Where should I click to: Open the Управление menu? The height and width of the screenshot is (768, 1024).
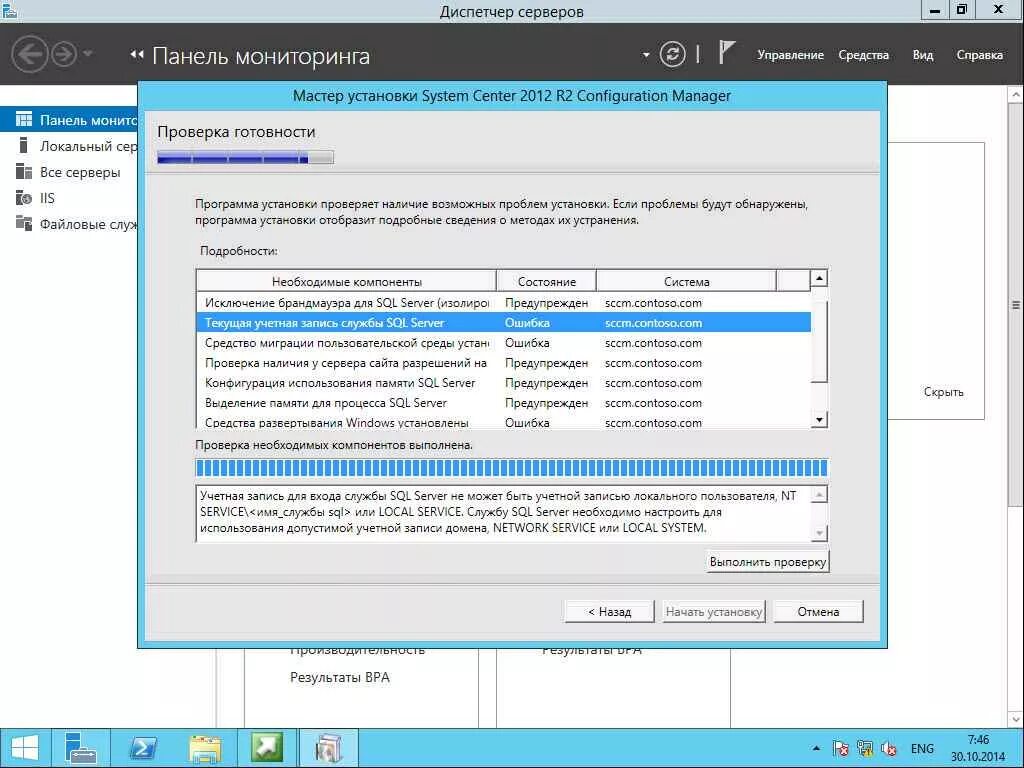[790, 55]
